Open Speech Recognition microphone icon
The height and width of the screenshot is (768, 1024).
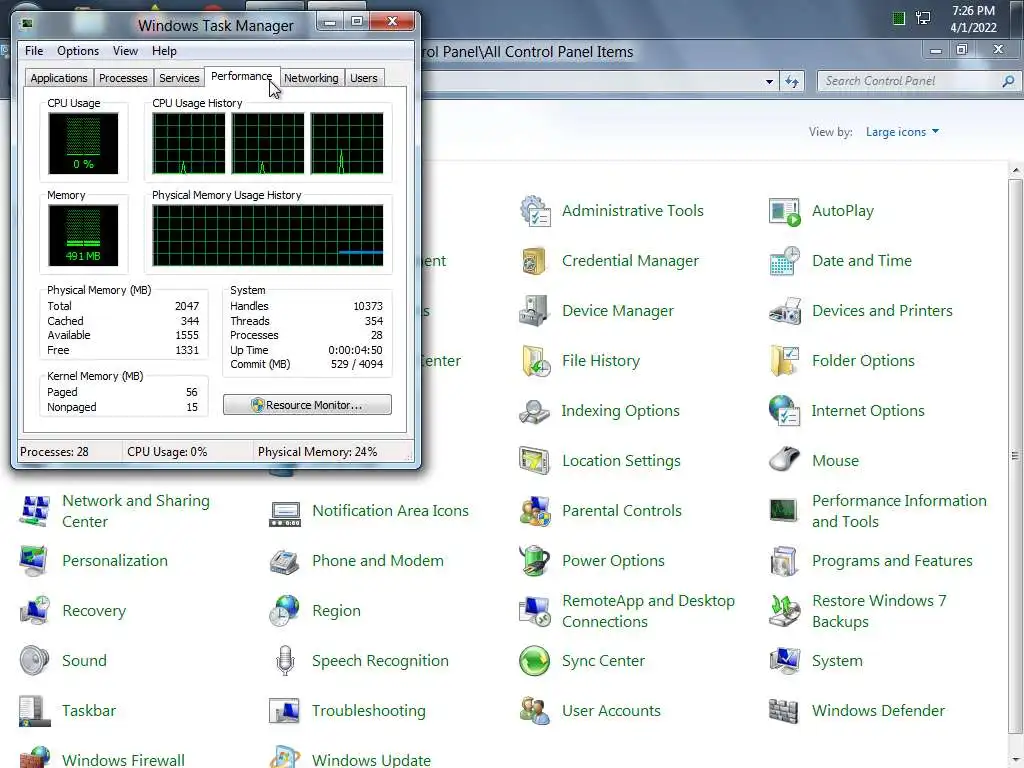[285, 660]
